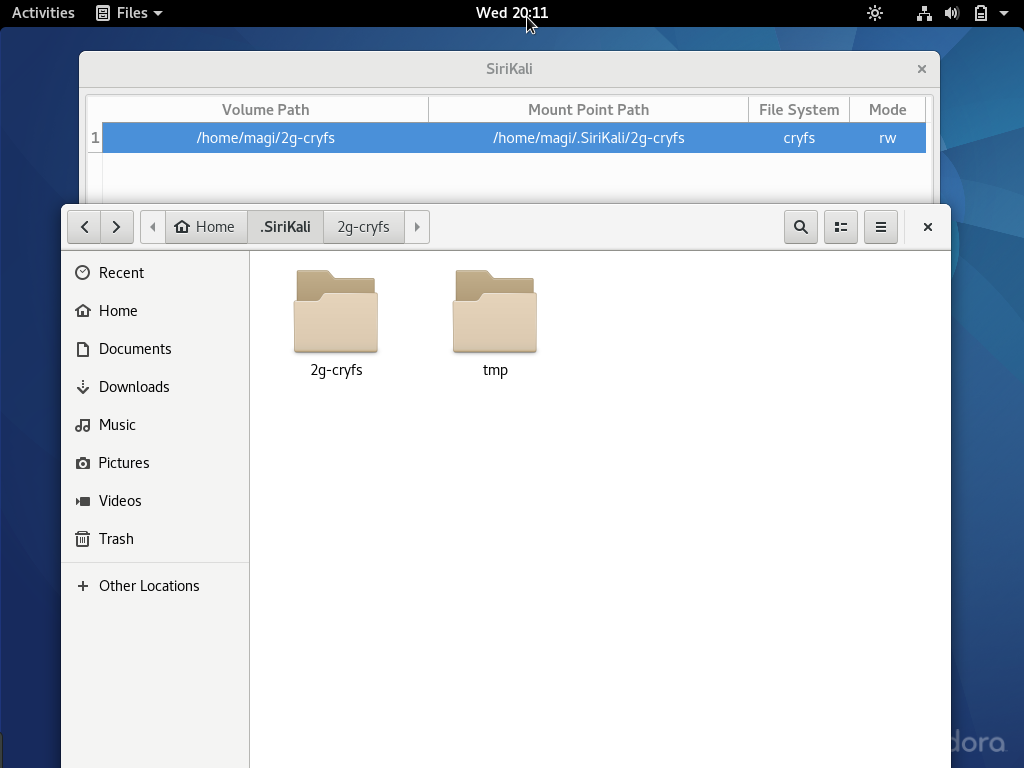The width and height of the screenshot is (1024, 768).
Task: Open Documents in the sidebar
Action: (155, 349)
